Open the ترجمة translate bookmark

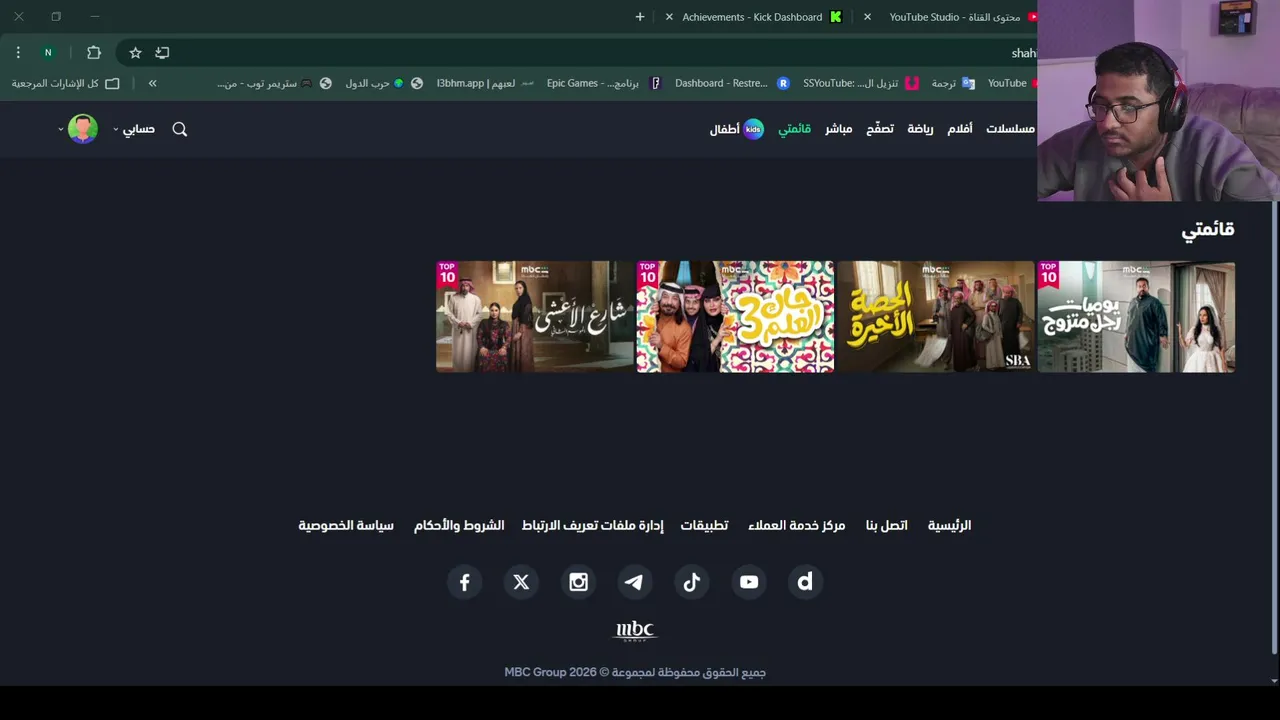[953, 83]
